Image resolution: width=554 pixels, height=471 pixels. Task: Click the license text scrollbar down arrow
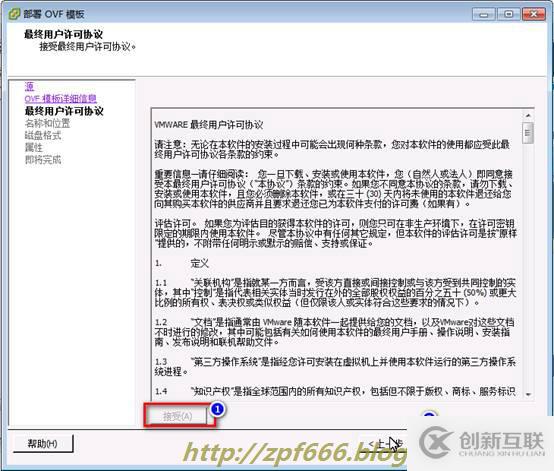[x=528, y=394]
